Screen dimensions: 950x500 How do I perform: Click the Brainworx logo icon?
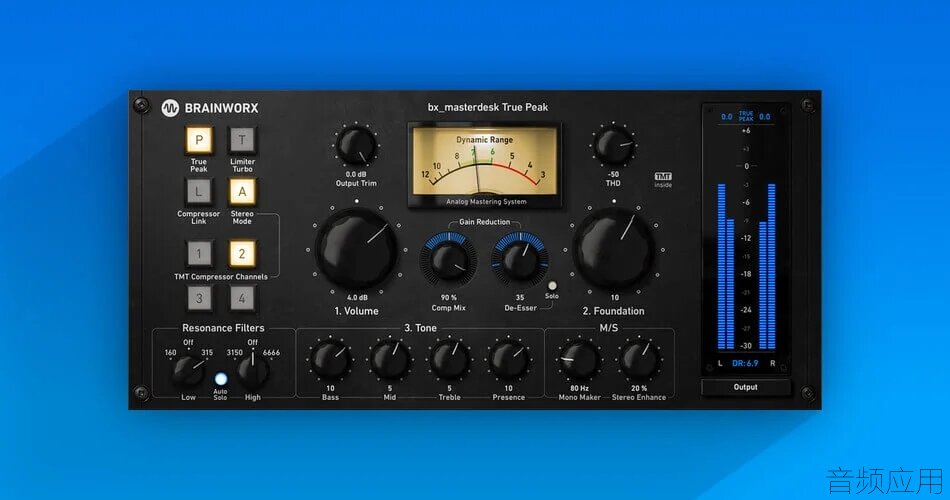[170, 108]
